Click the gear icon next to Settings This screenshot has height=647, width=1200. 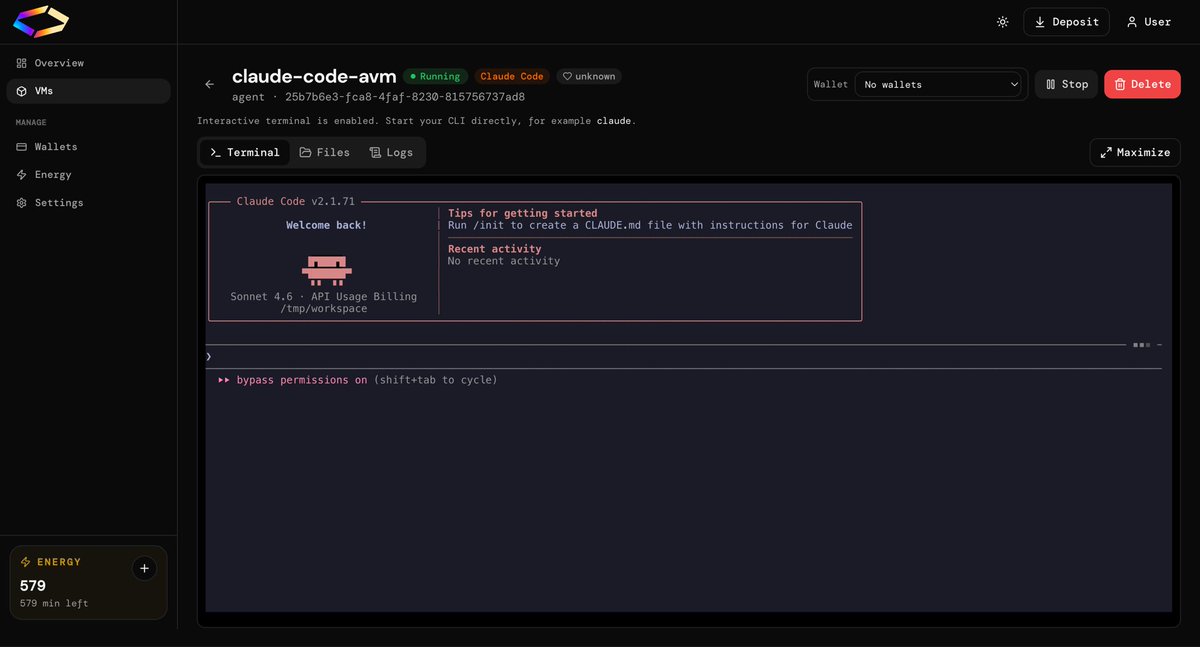tap(23, 203)
